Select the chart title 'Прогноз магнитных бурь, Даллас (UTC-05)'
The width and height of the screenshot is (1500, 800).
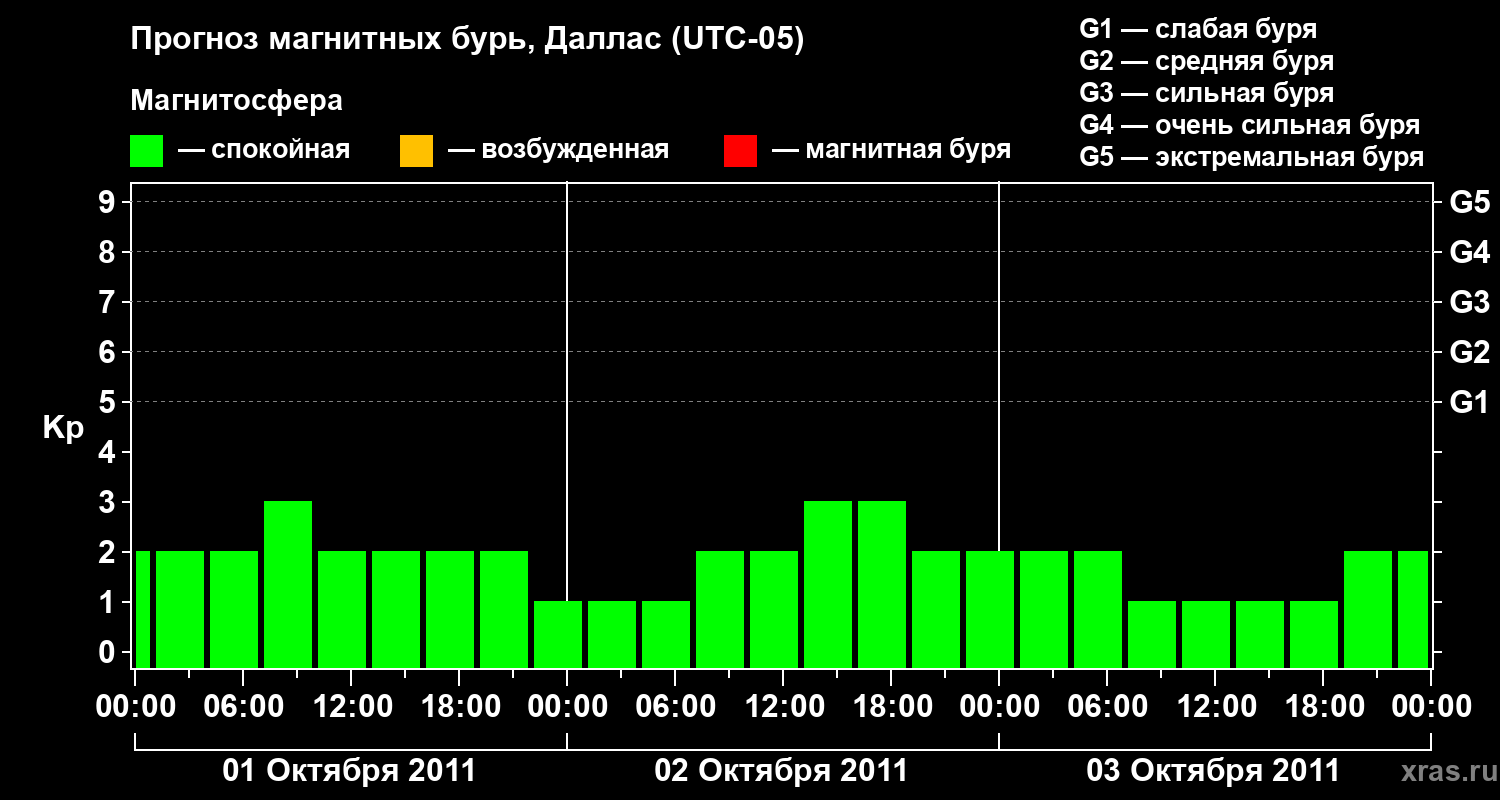point(467,41)
